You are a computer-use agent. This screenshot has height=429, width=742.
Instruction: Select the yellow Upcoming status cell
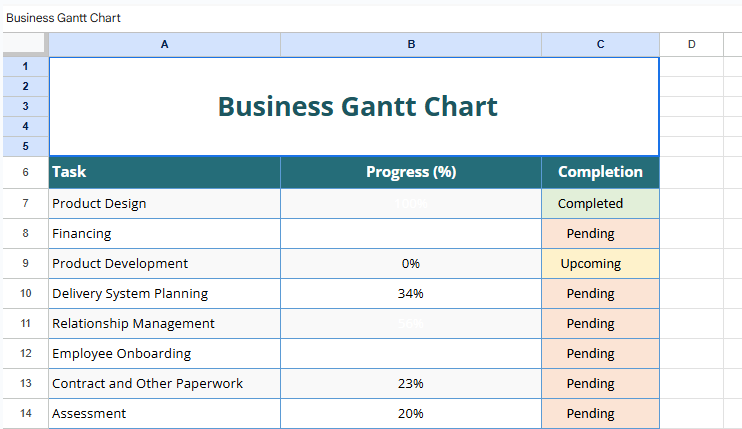tap(600, 264)
